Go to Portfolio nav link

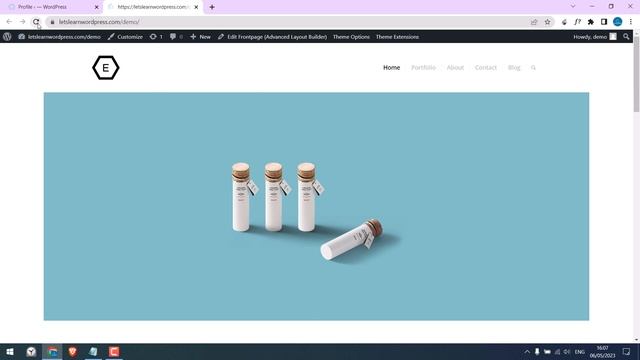423,68
